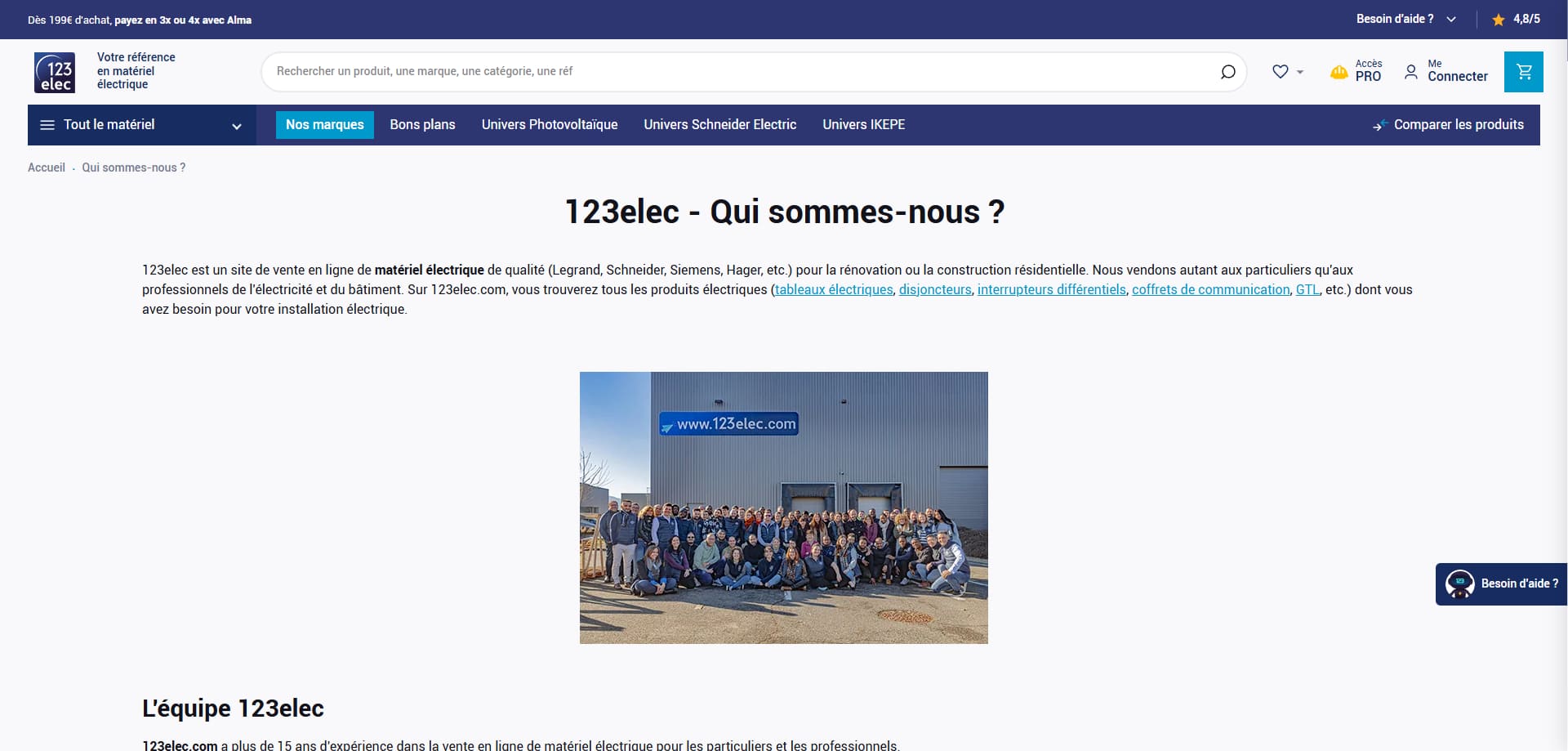Open Univers Schneider Electric
Viewport: 1568px width, 751px height.
[x=720, y=125]
